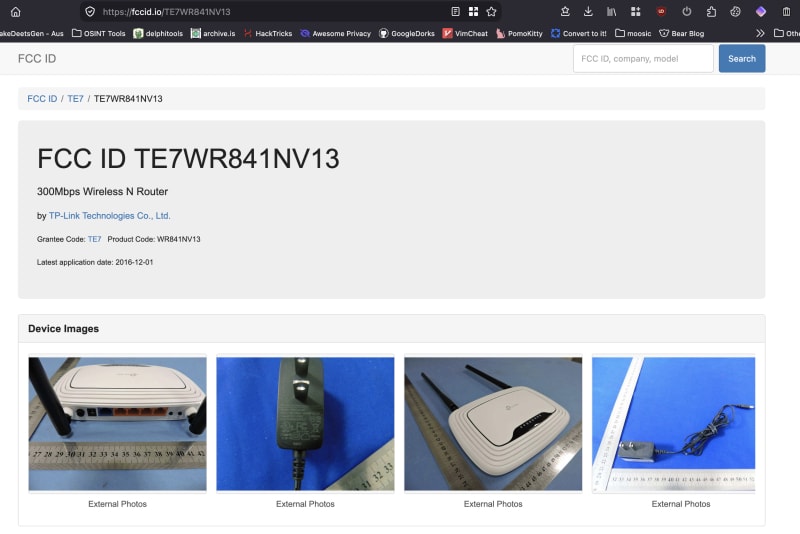Open the TE7 breadcrumb link
Image resolution: width=800 pixels, height=534 pixels.
click(x=75, y=98)
